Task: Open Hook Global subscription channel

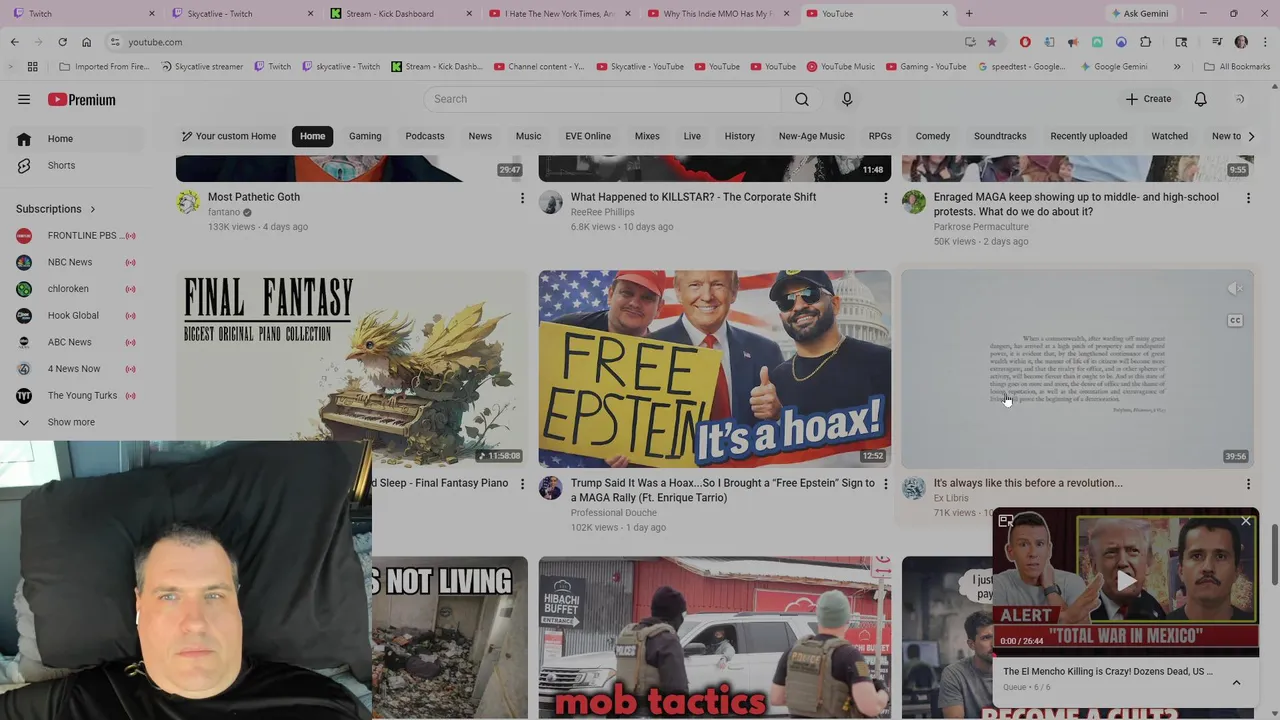Action: [x=77, y=315]
